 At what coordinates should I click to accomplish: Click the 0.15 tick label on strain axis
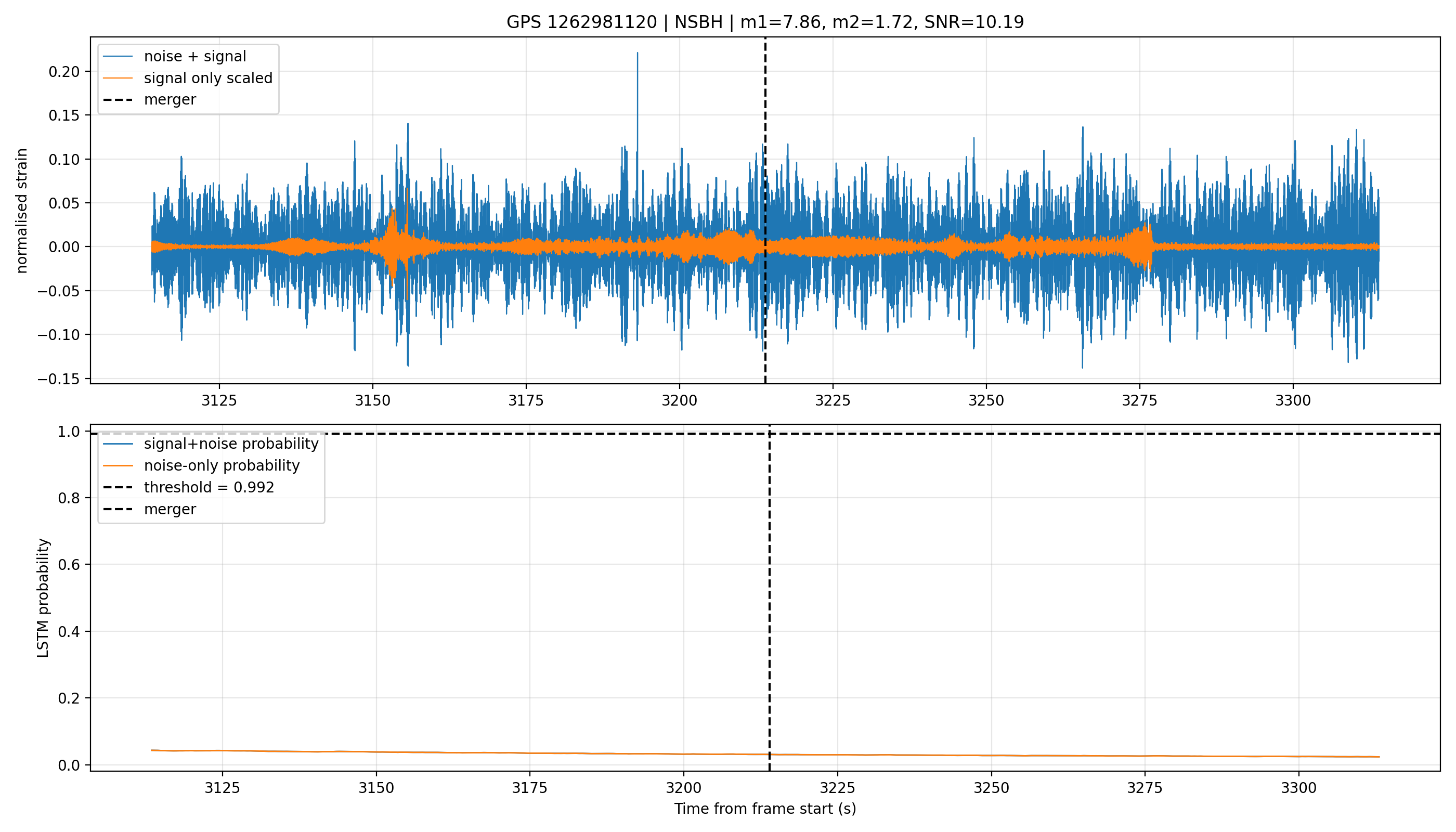point(64,115)
